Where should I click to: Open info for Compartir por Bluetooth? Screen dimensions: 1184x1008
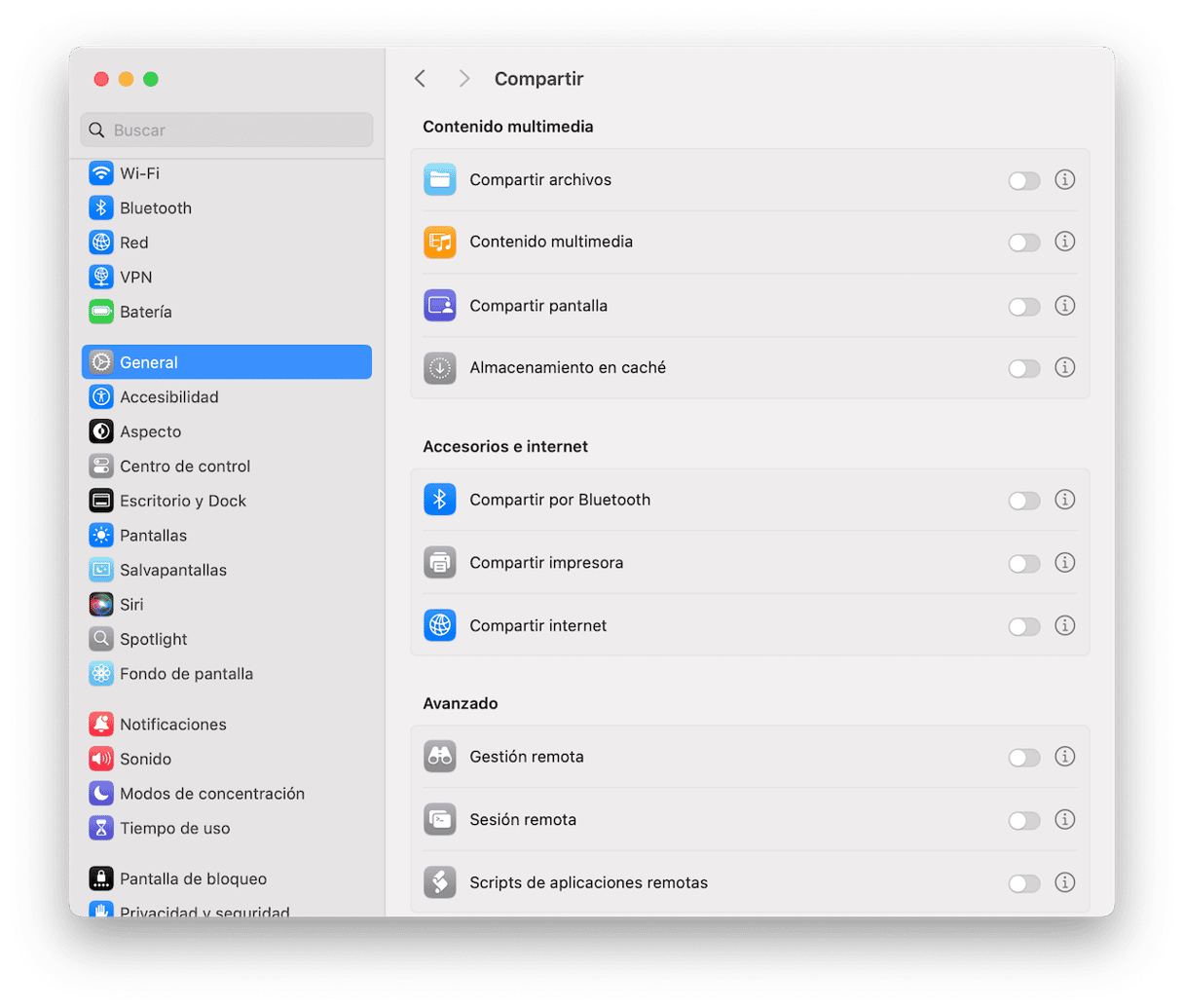tap(1065, 500)
